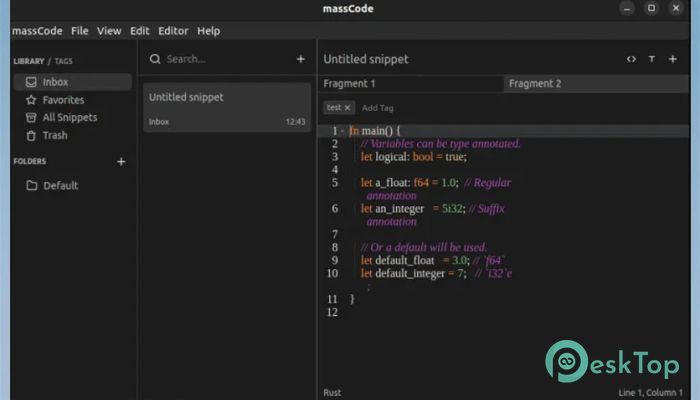The image size is (700, 400).
Task: Open the massCode menu
Action: click(38, 31)
